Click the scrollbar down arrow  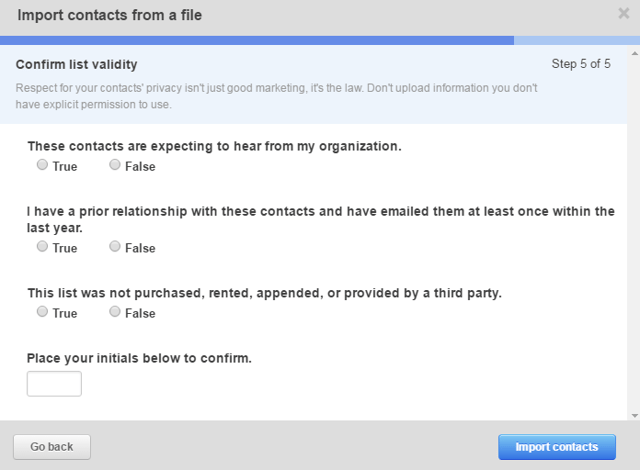coord(634,416)
